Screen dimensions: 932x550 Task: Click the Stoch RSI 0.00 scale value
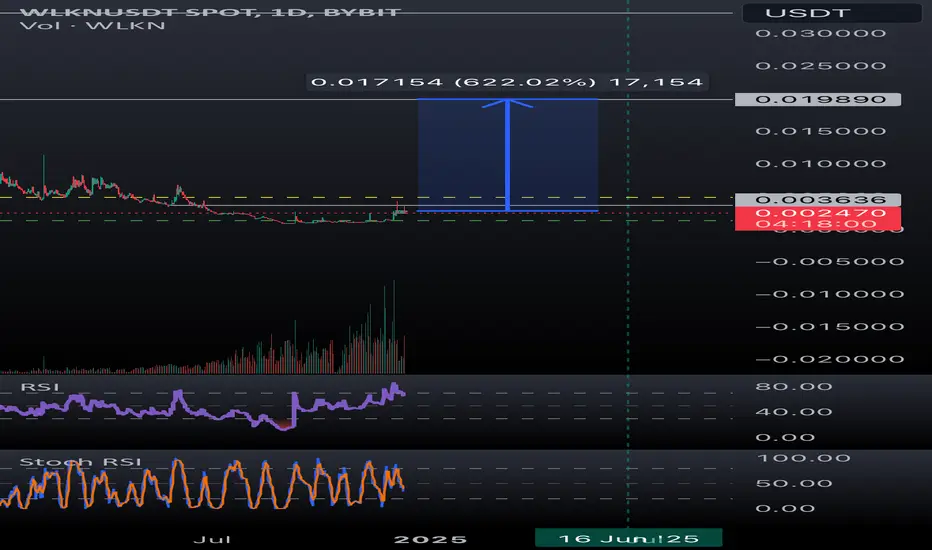tap(785, 508)
